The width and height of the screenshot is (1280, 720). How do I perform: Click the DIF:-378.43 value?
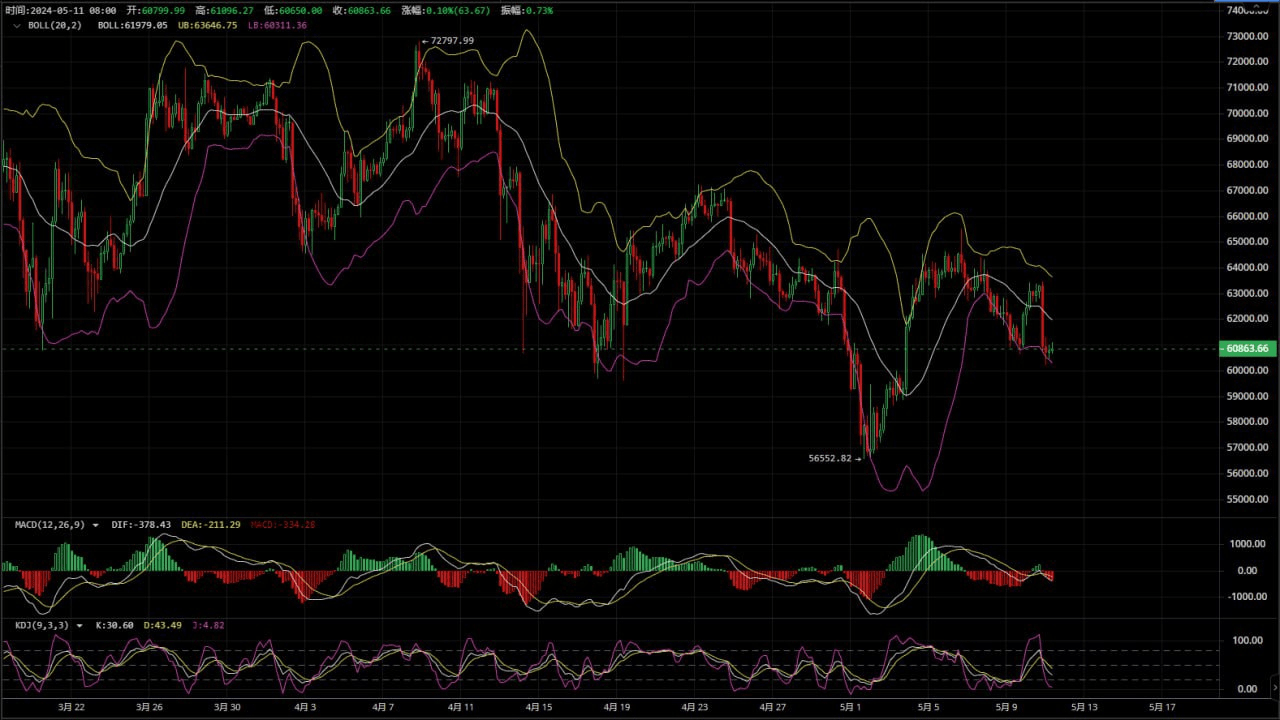pyautogui.click(x=141, y=525)
